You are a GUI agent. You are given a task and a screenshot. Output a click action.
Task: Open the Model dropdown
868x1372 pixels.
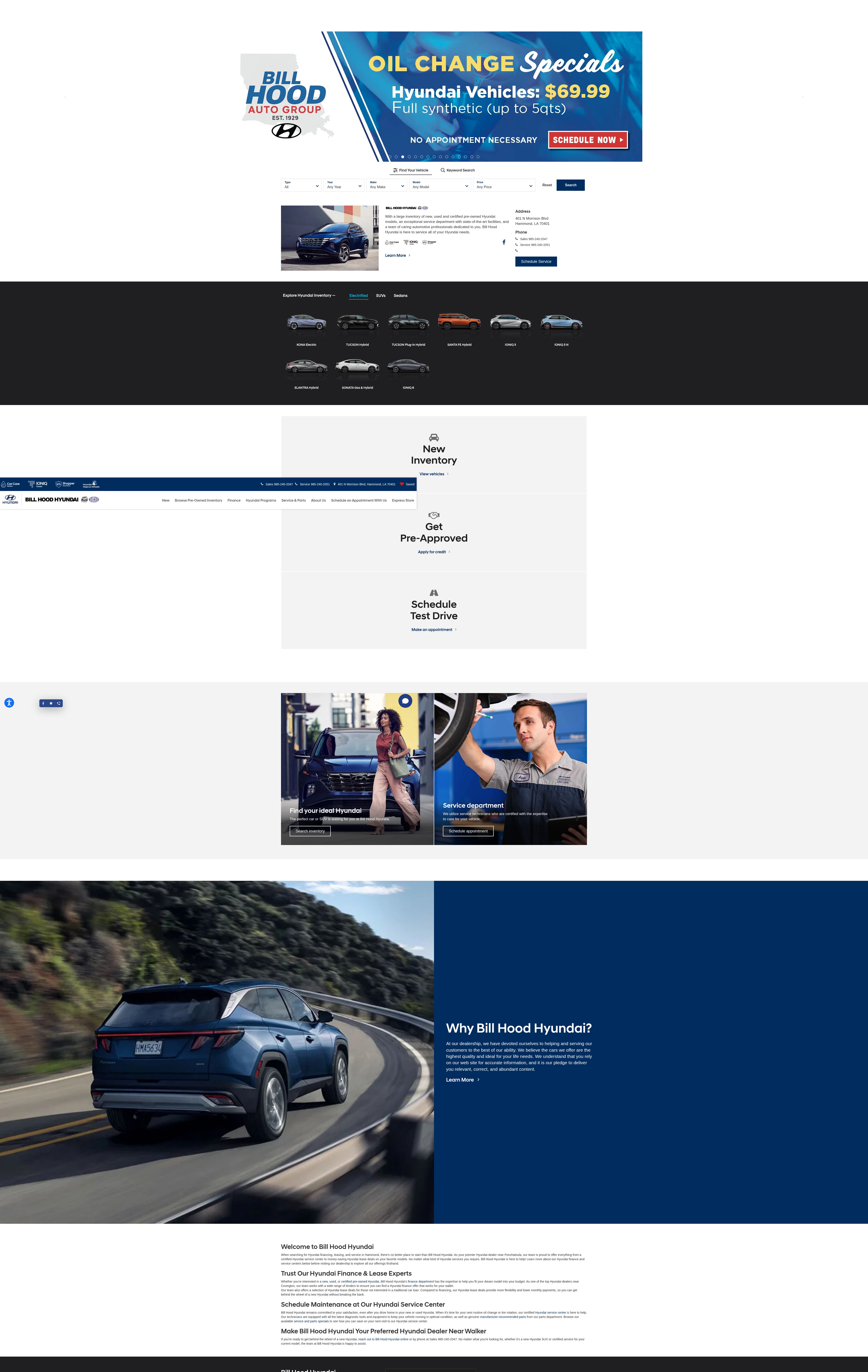tap(440, 185)
